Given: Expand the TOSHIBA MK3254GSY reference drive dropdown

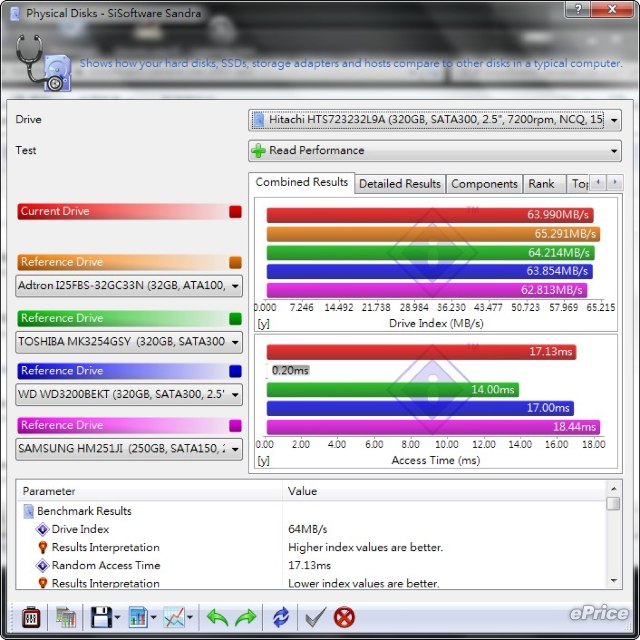Looking at the screenshot, I should coord(234,342).
